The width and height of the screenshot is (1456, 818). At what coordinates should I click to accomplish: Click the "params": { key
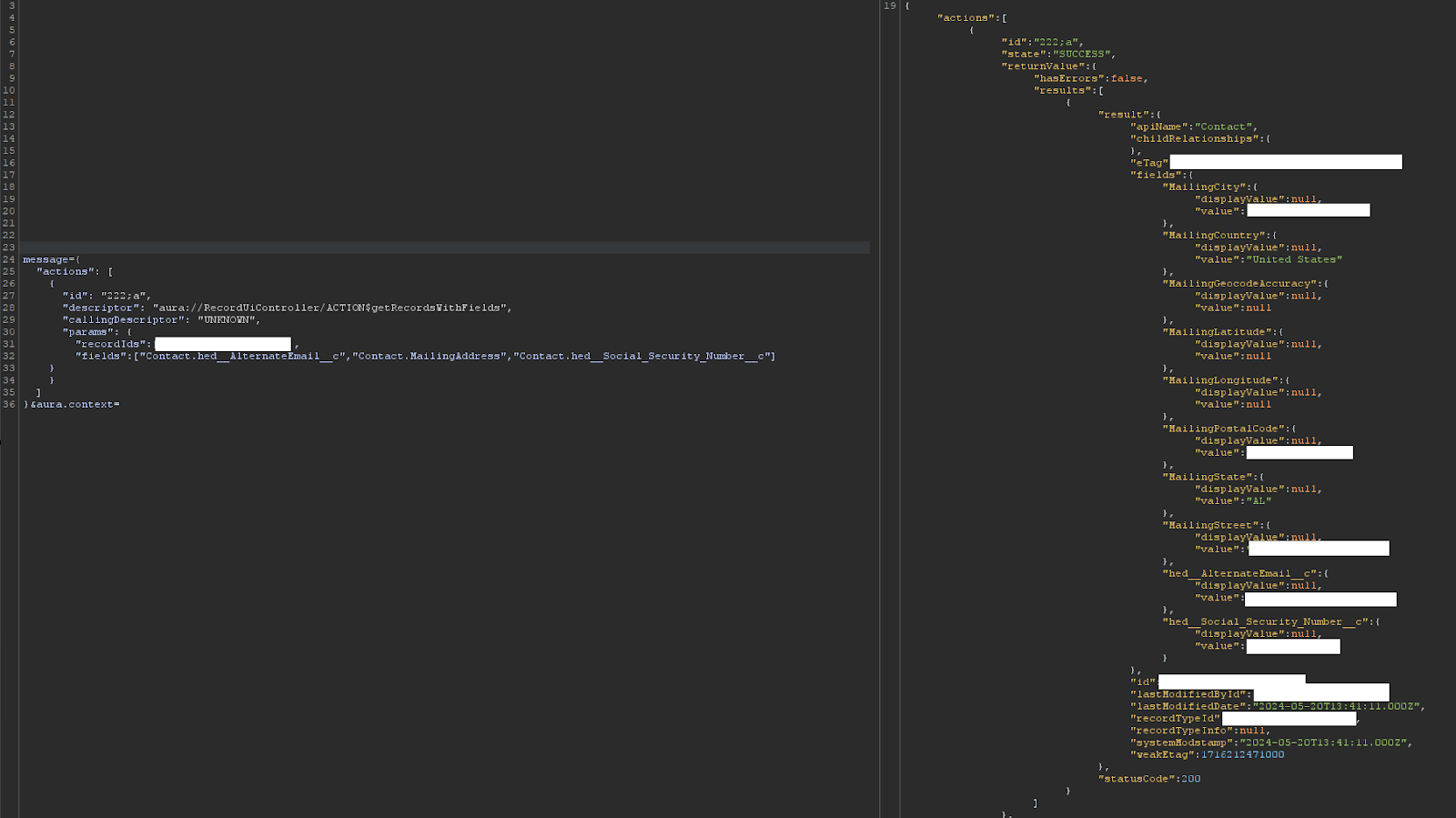(x=96, y=332)
